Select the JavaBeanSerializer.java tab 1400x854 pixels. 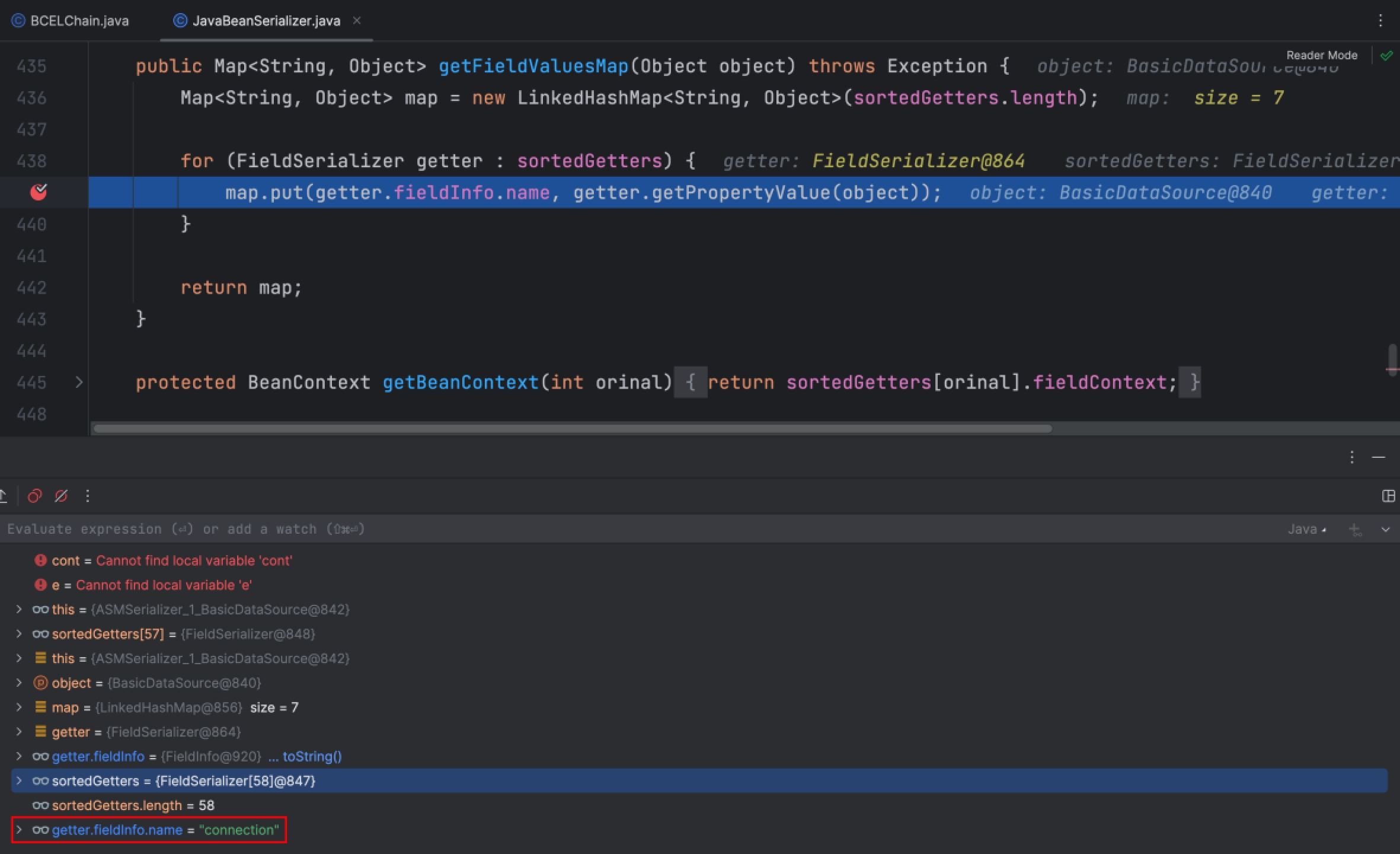(x=266, y=21)
